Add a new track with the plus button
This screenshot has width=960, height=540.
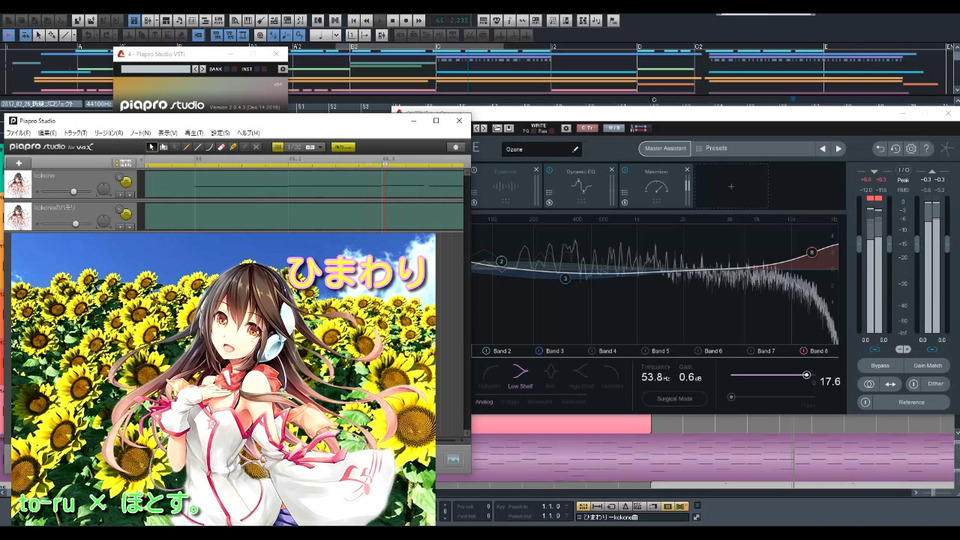pyautogui.click(x=18, y=163)
